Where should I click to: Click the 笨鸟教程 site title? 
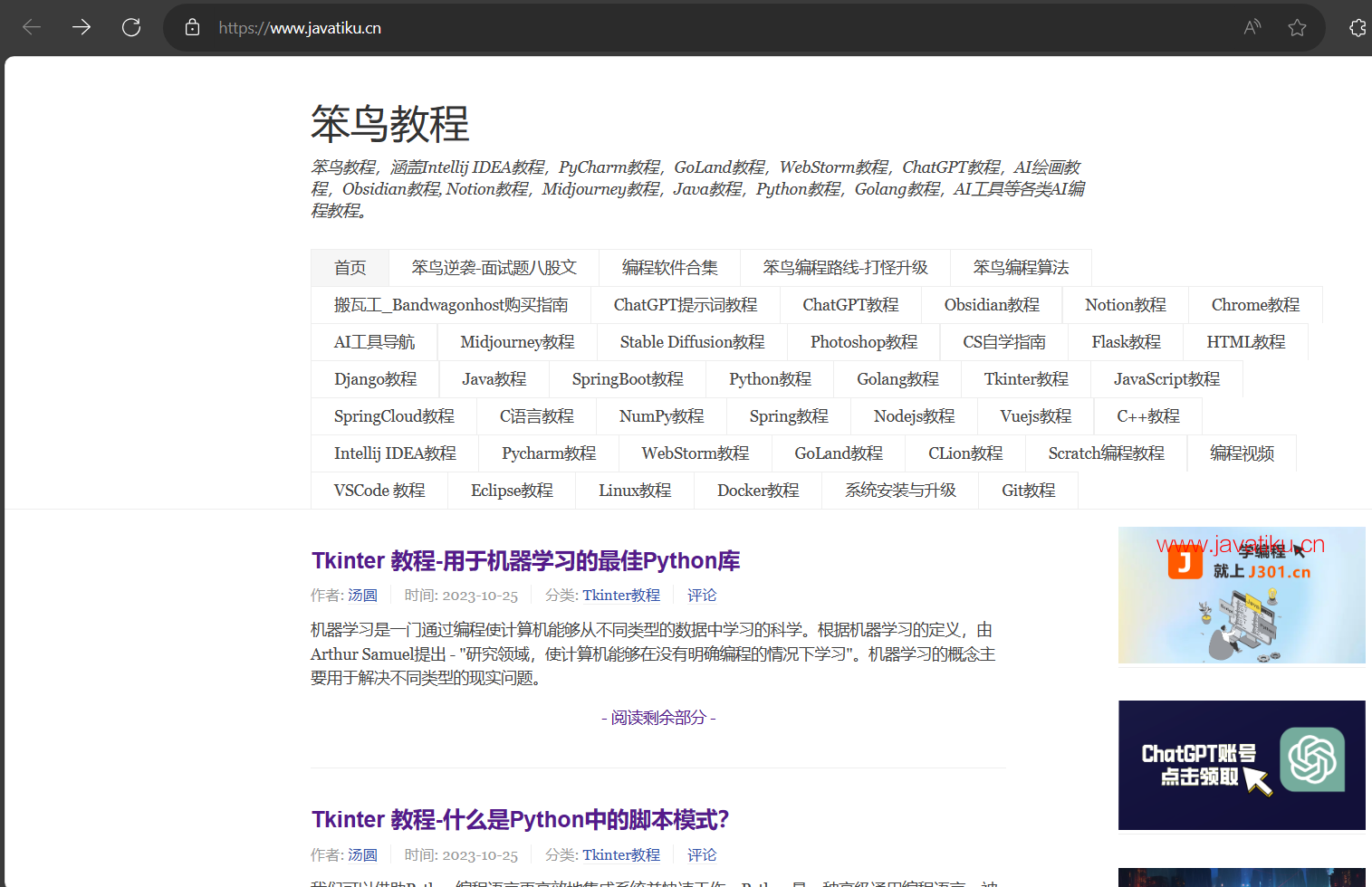click(390, 124)
